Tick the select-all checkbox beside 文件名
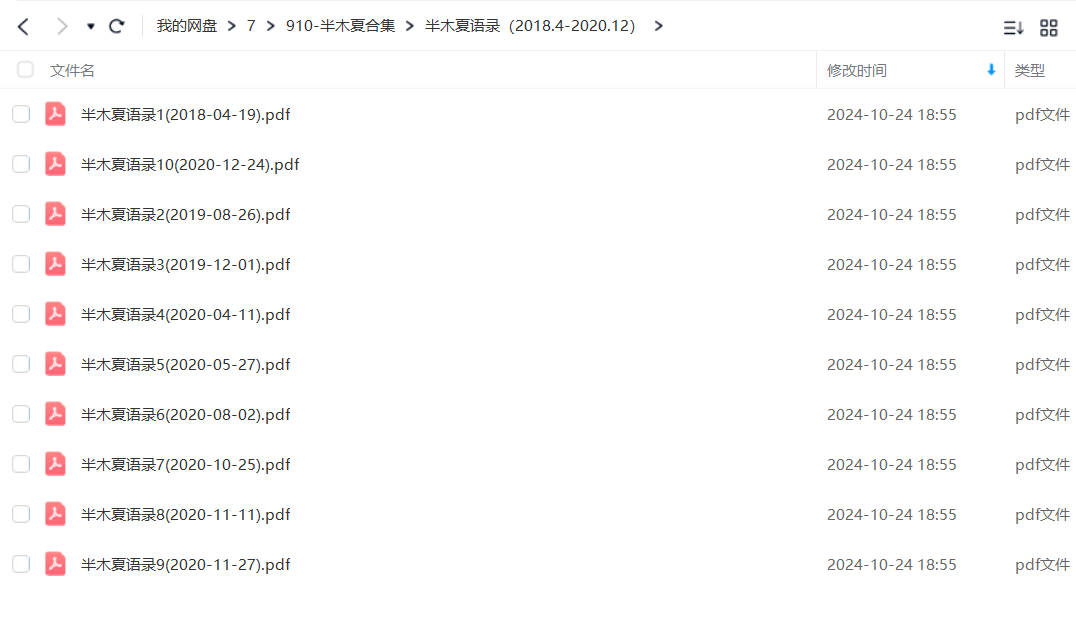1076x642 pixels. (x=25, y=69)
